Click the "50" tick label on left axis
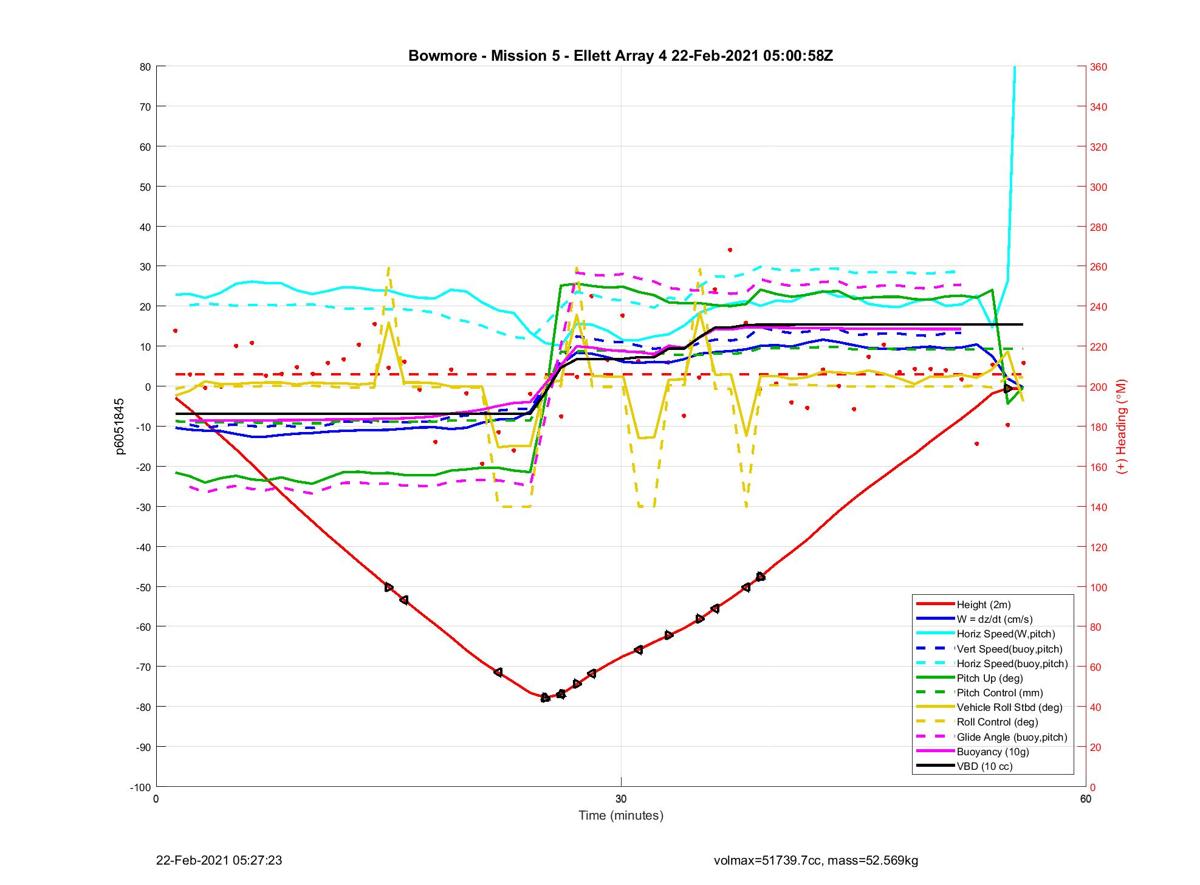Screen dimensions: 1200x885 tap(144, 187)
